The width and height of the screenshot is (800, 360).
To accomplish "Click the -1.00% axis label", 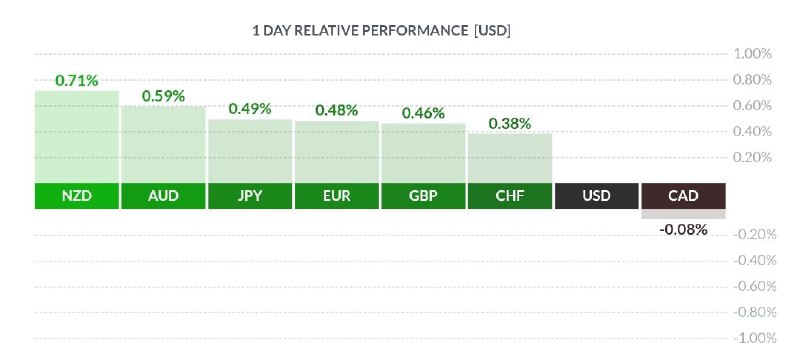I will (x=754, y=338).
